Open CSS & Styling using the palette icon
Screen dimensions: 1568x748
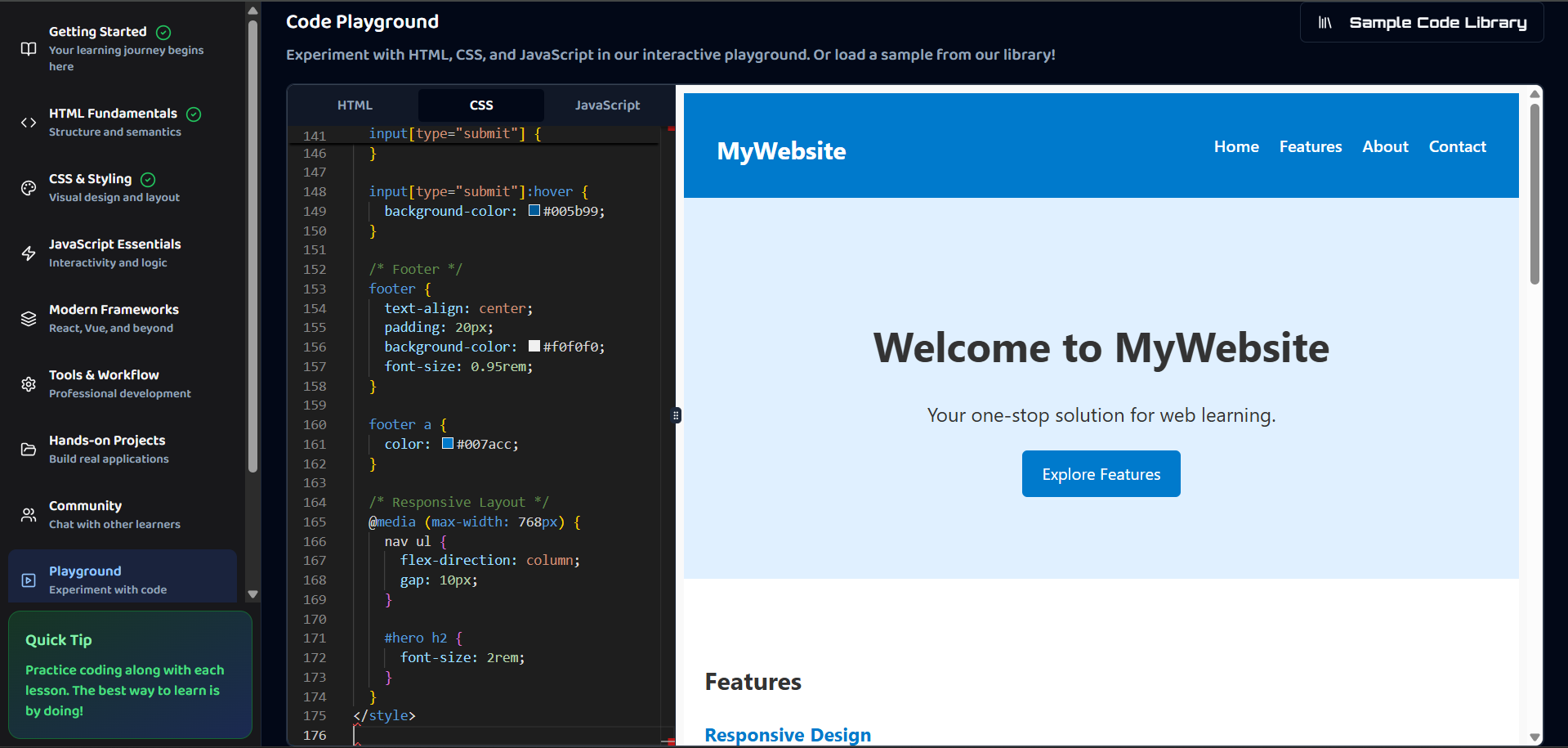29,188
